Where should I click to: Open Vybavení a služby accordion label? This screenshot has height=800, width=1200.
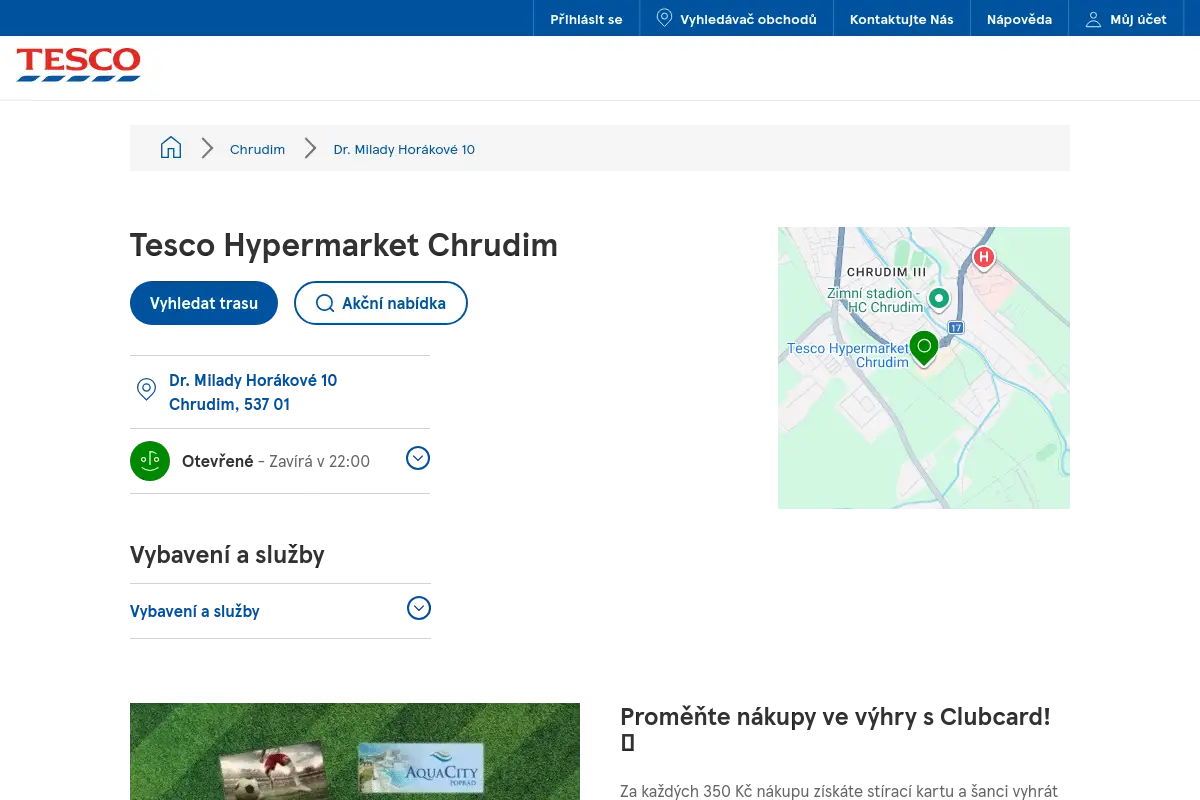click(195, 611)
